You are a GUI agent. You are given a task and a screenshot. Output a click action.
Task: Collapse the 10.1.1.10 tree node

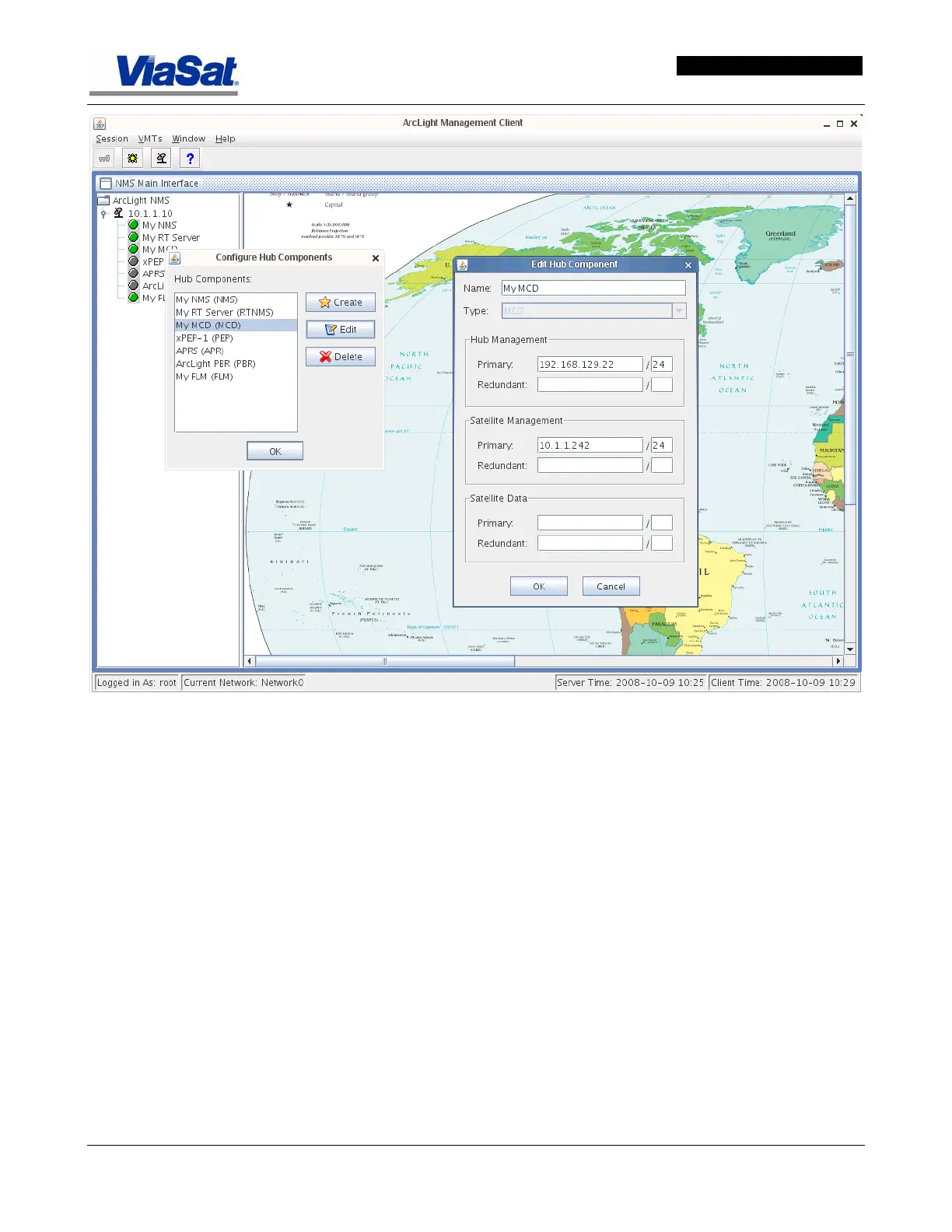click(x=103, y=213)
